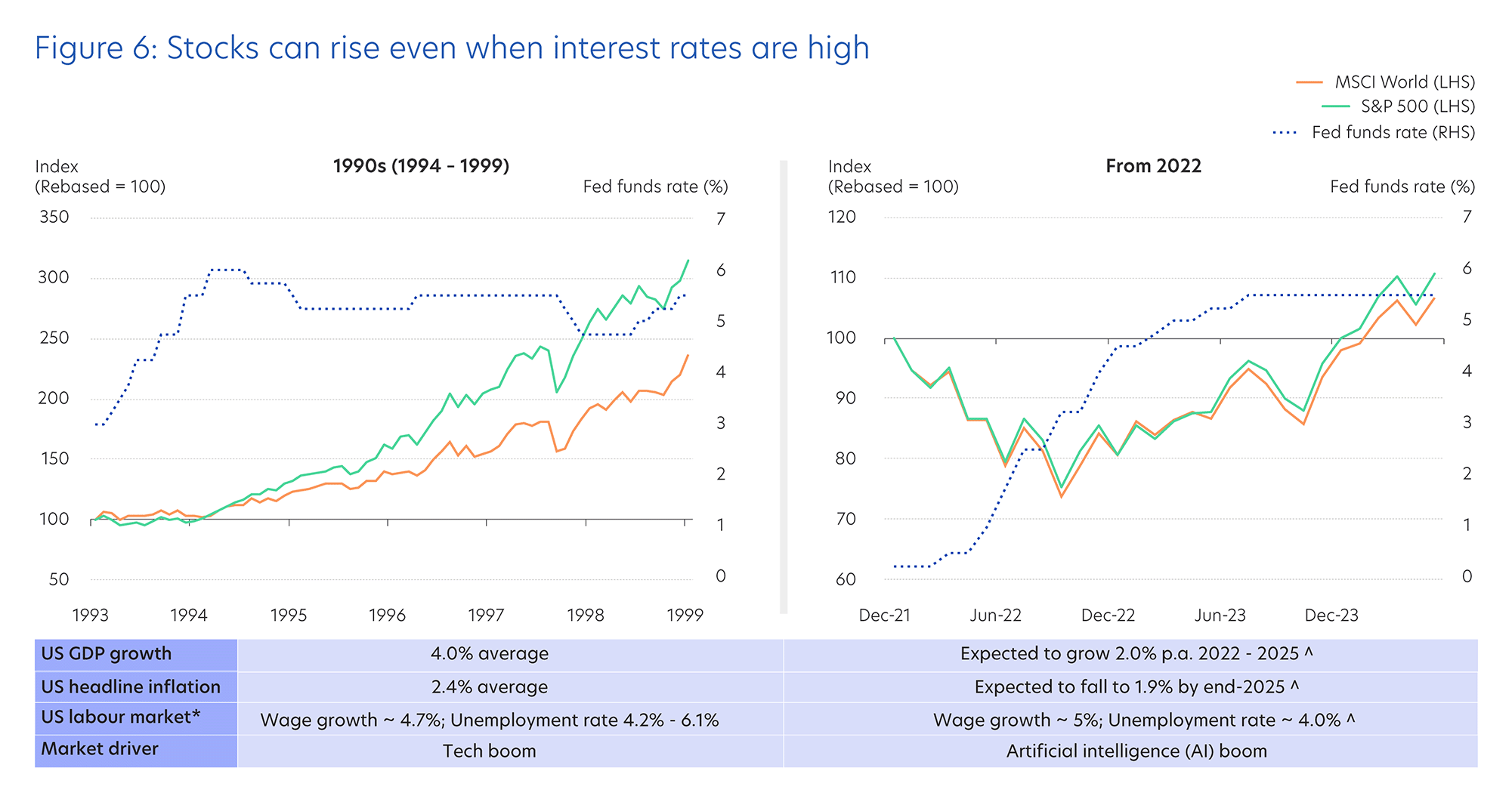The image size is (1512, 796).
Task: Select the MSCI World (LHS) legend label
Action: point(1405,82)
